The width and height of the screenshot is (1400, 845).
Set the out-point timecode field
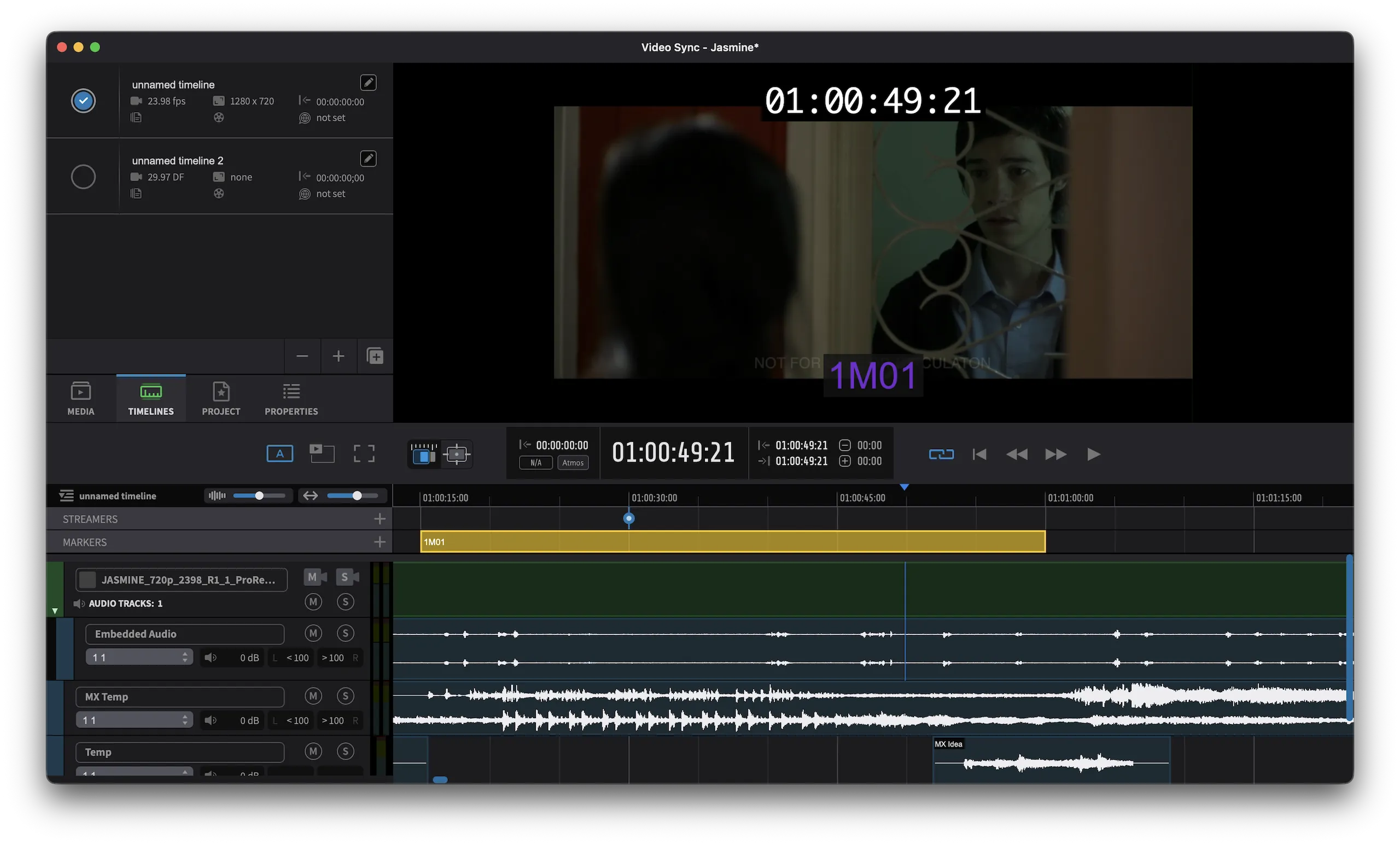tap(802, 462)
